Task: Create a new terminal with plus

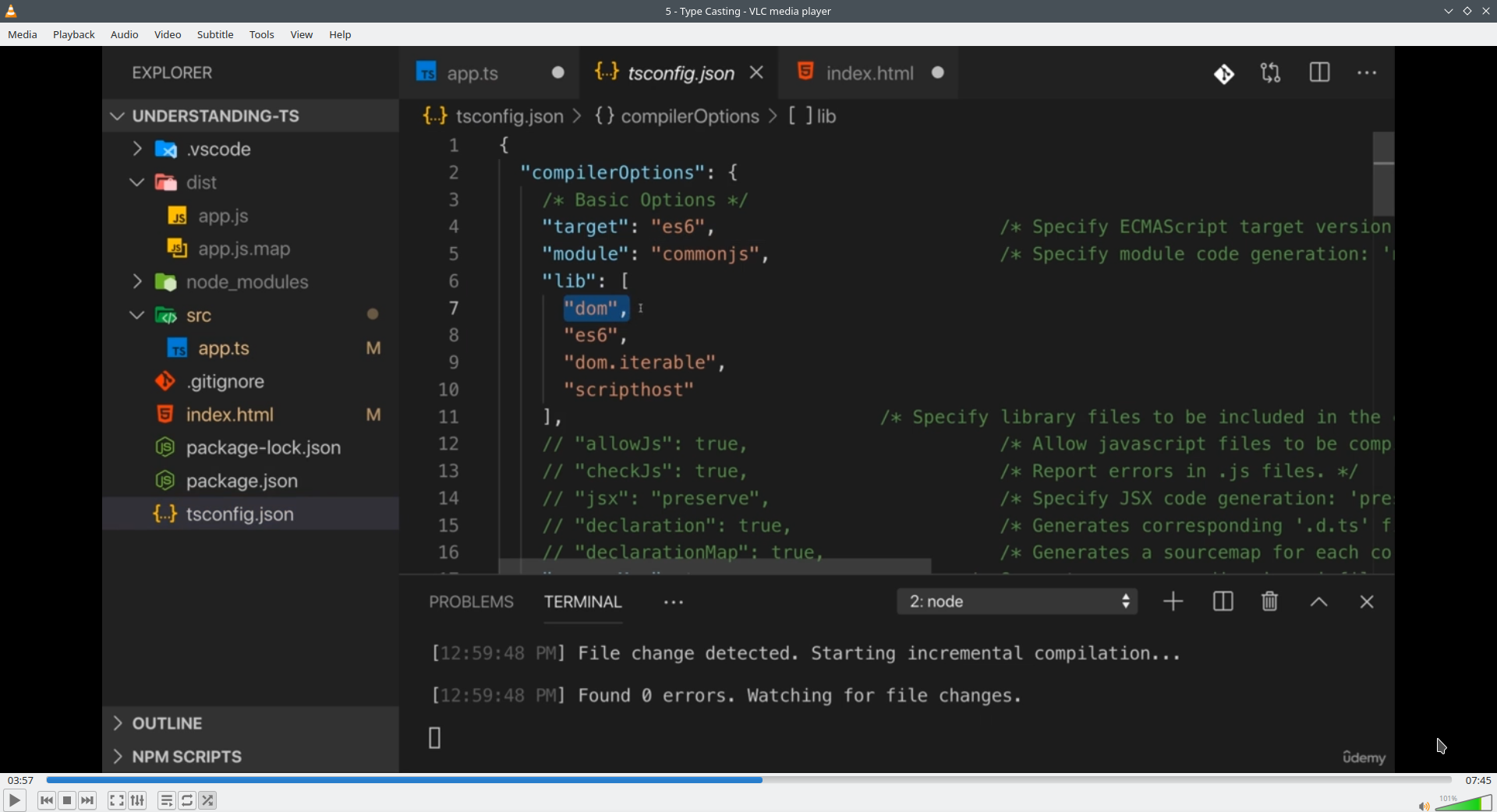Action: (x=1173, y=602)
